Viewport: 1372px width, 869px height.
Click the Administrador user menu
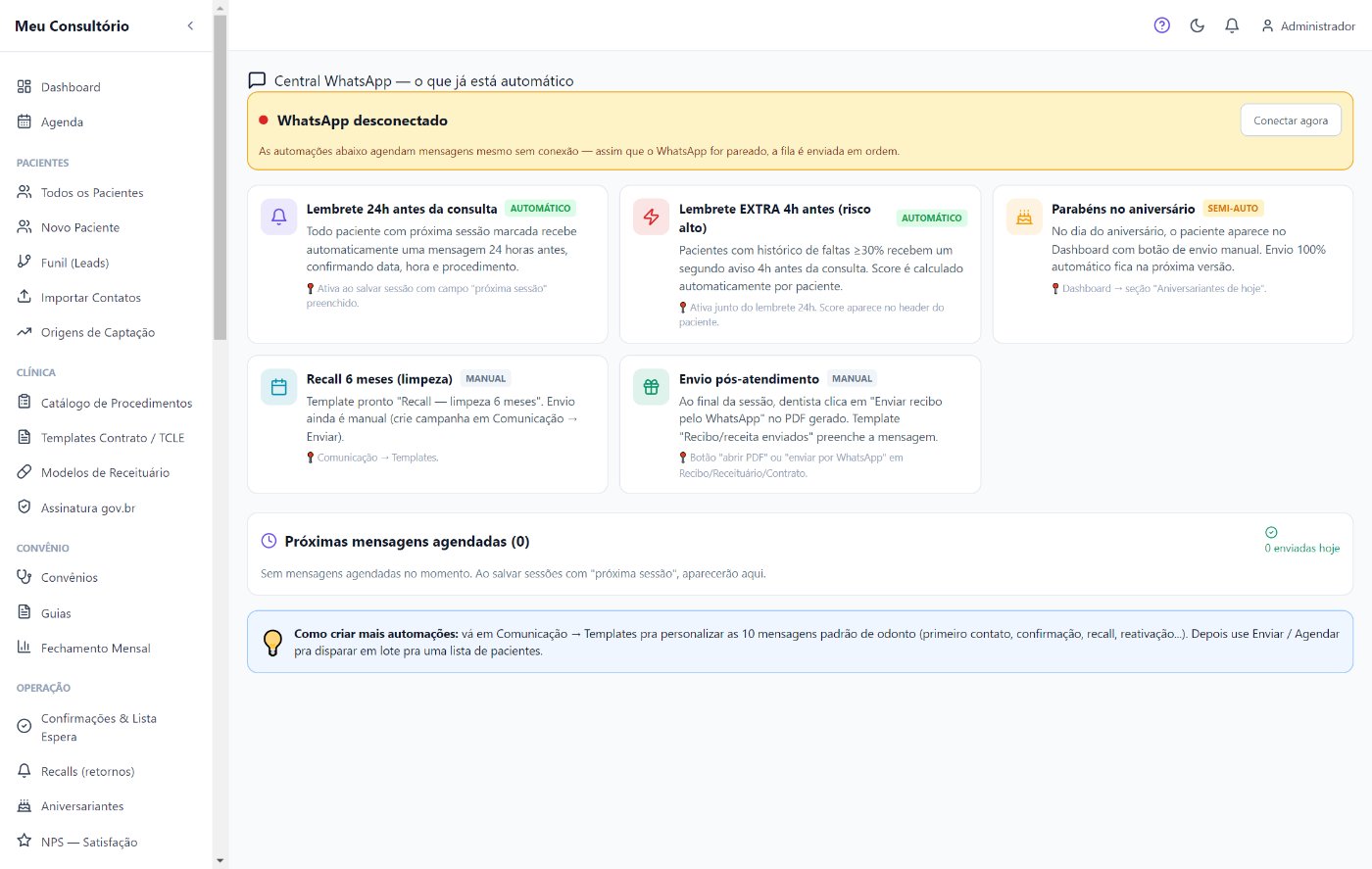[x=1308, y=25]
